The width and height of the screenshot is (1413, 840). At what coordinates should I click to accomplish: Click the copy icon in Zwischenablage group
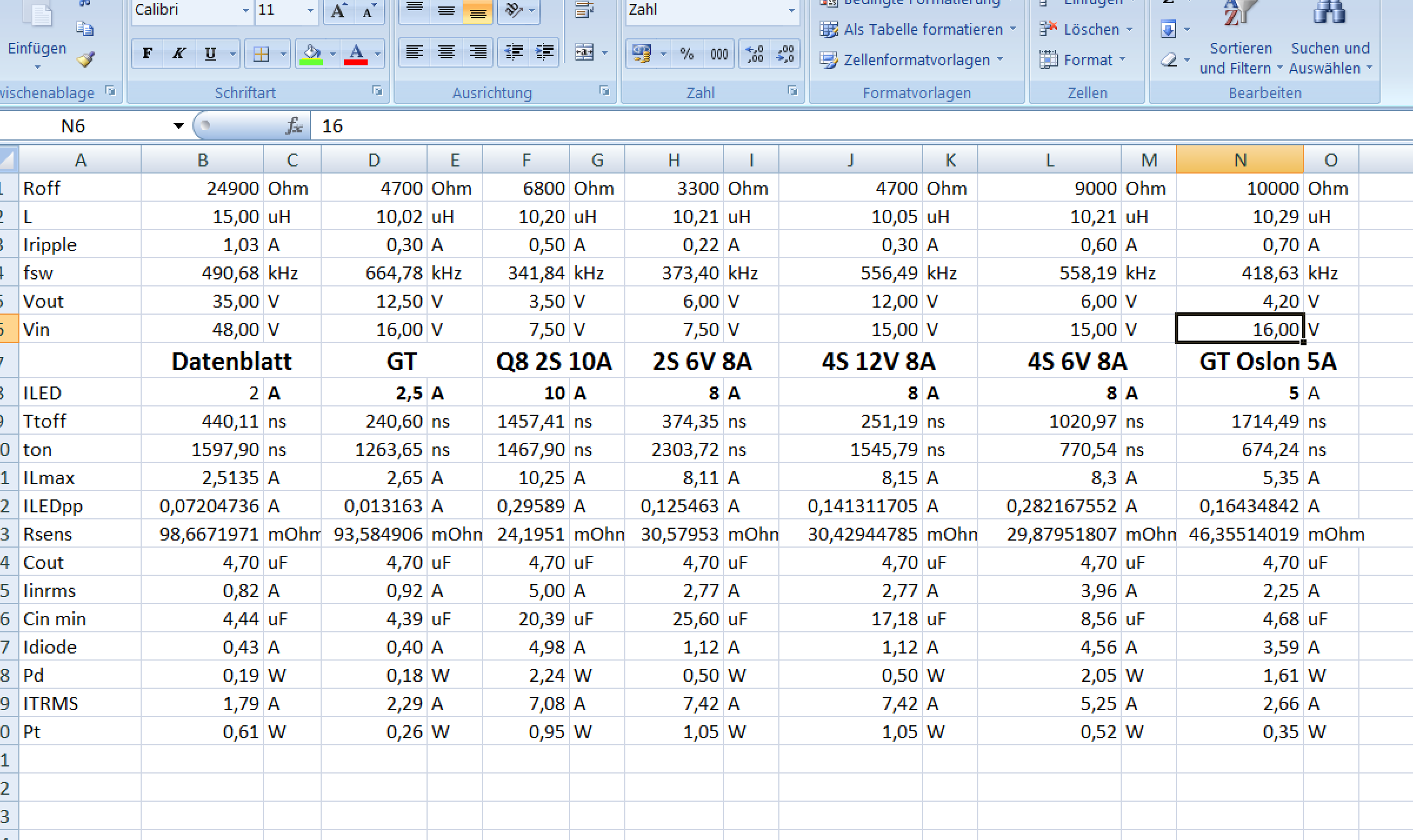(x=85, y=28)
